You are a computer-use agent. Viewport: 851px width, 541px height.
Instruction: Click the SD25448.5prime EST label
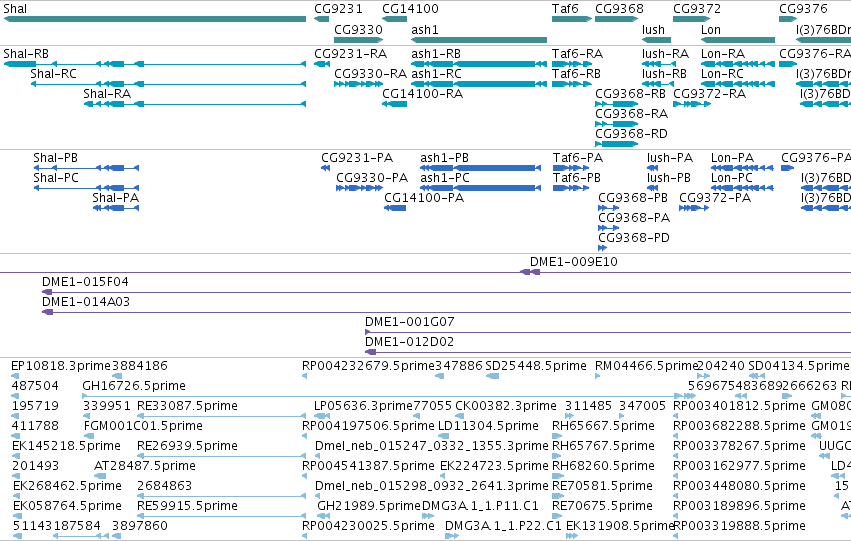coord(536,366)
